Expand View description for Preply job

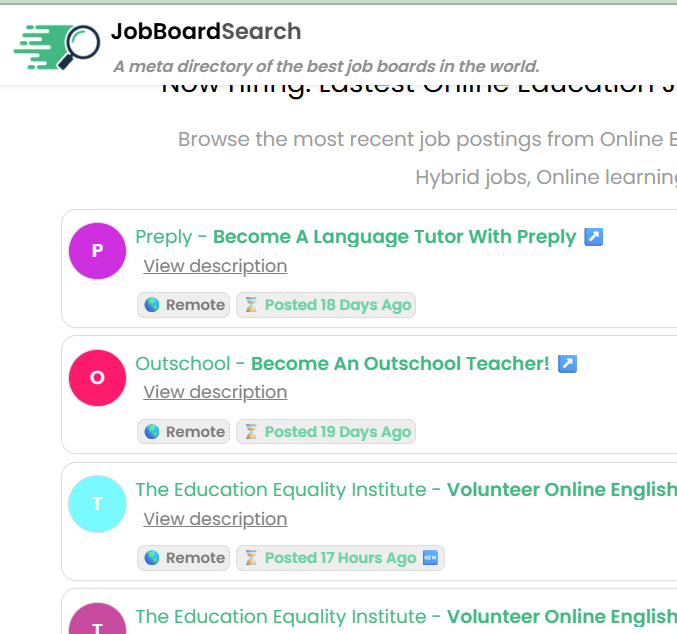215,266
